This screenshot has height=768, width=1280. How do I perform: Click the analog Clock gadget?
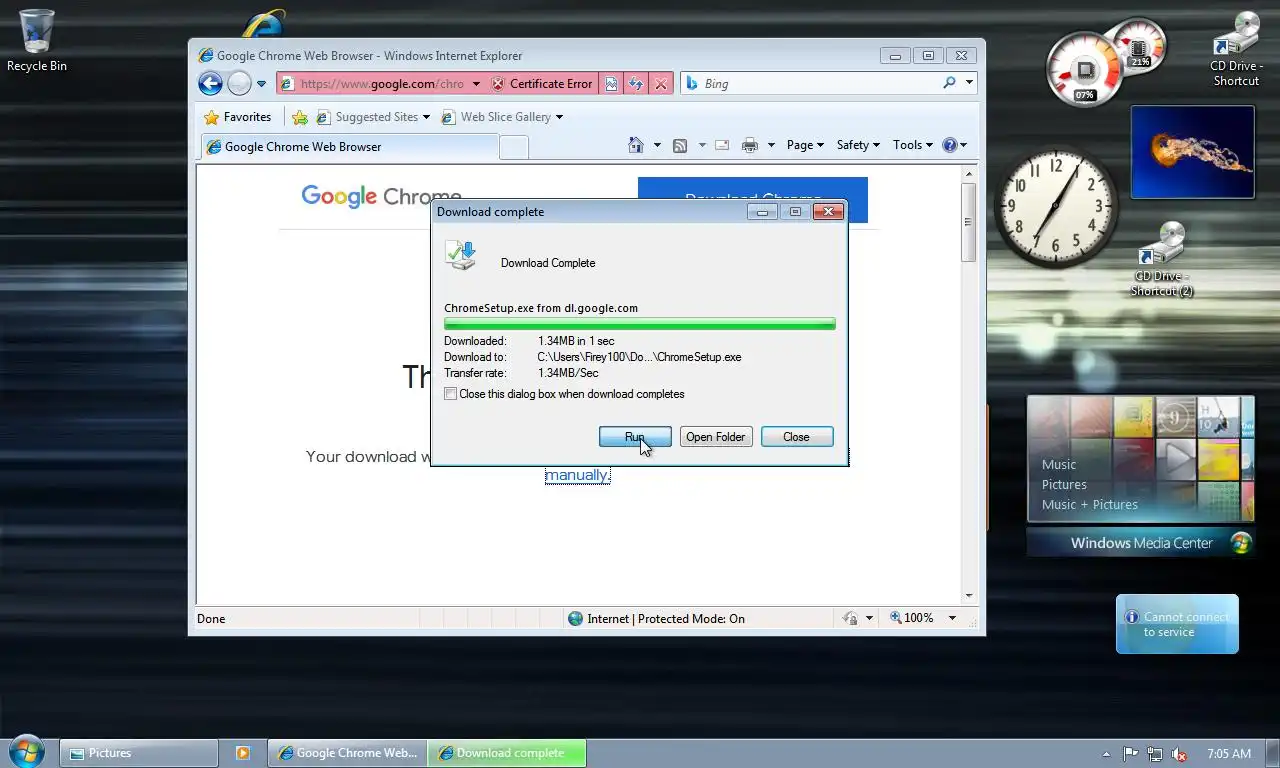coord(1056,207)
